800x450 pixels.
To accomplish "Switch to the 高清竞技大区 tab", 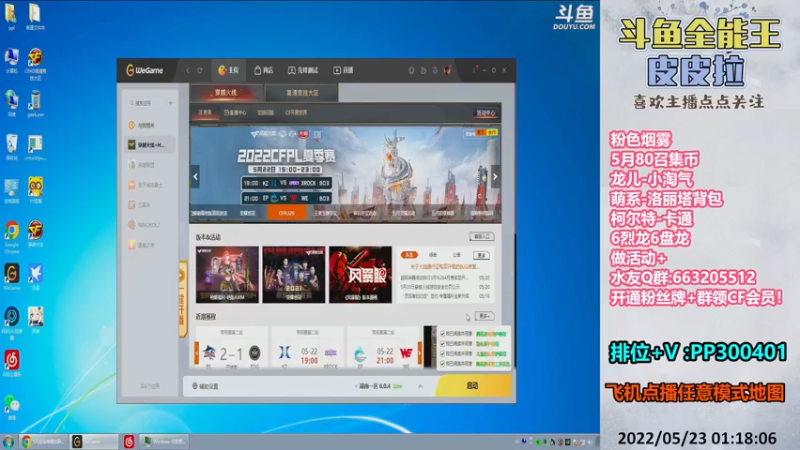I will coord(302,93).
